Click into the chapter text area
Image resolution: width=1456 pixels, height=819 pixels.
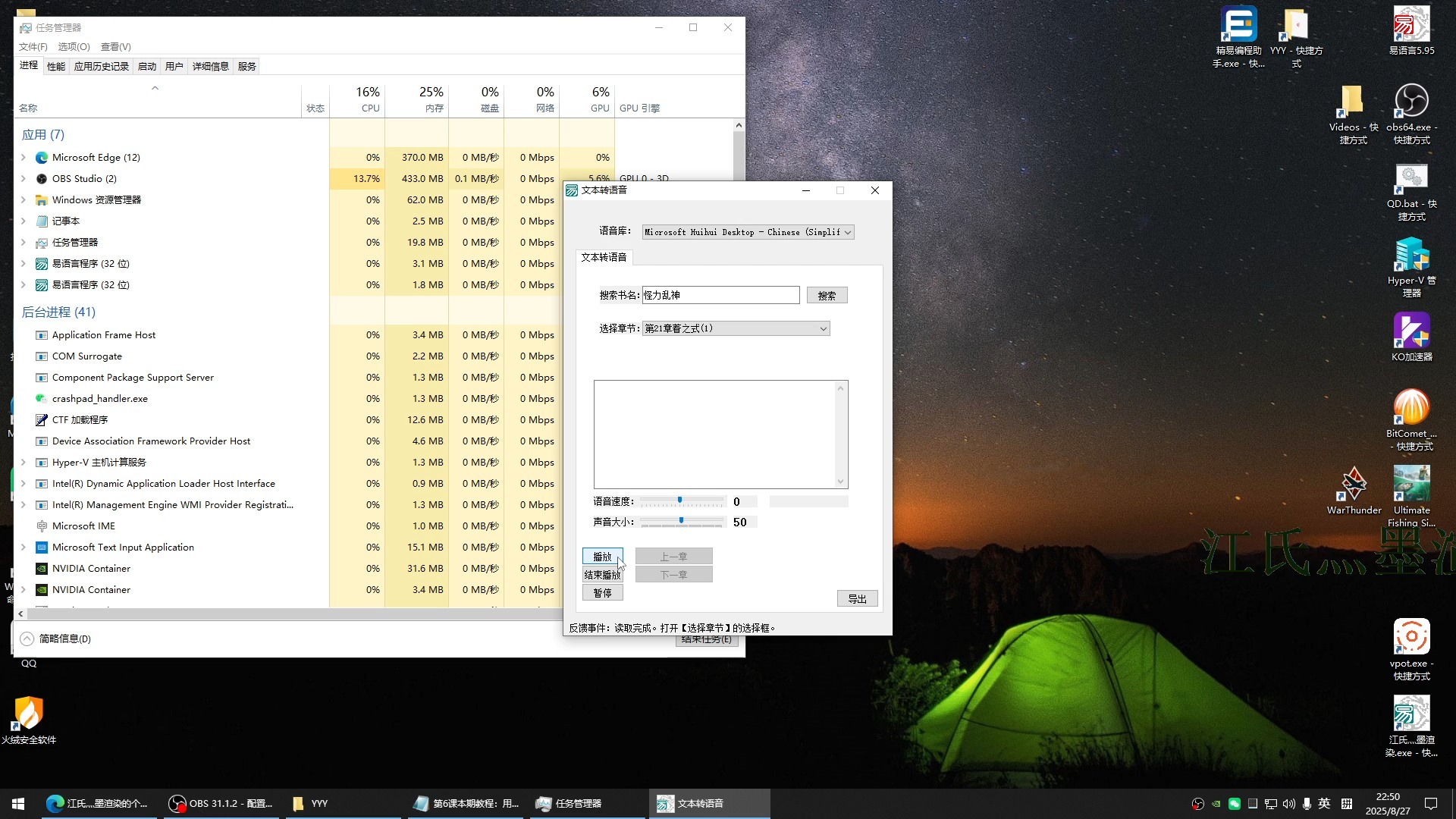pos(714,435)
